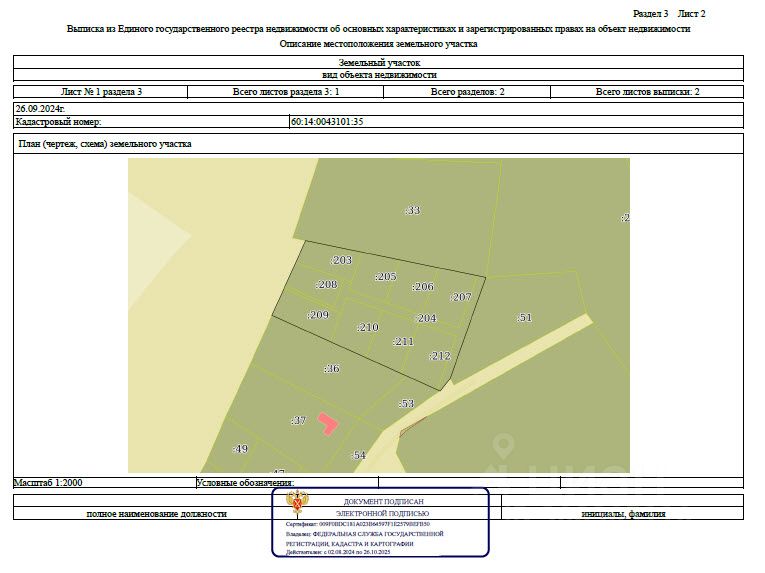Click parcel label :203 on the plan

341,260
